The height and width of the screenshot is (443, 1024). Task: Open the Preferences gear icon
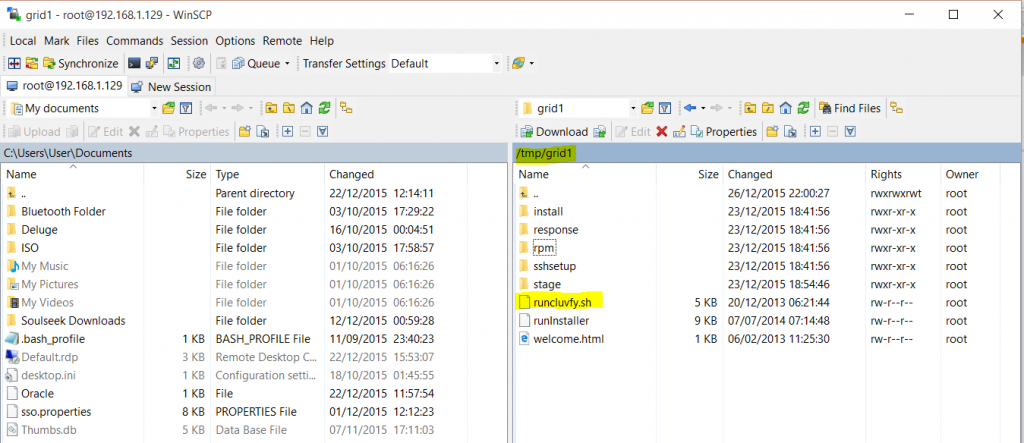[x=198, y=63]
